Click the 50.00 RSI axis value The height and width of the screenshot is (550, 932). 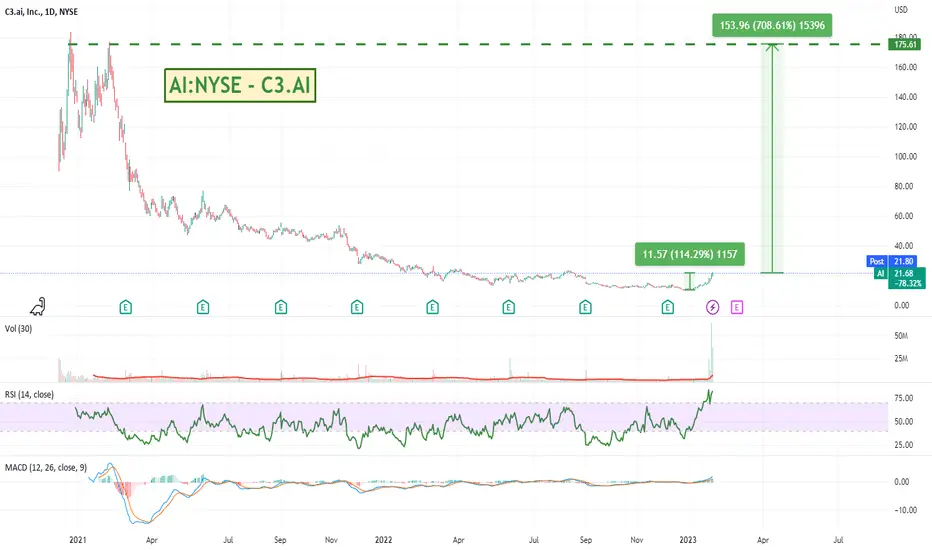click(x=903, y=422)
